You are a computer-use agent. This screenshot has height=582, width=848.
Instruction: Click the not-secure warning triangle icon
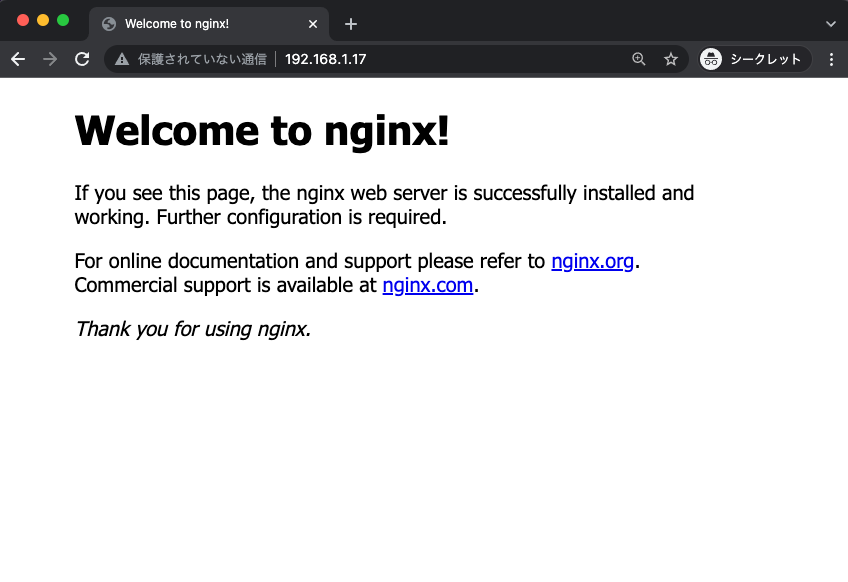point(122,59)
